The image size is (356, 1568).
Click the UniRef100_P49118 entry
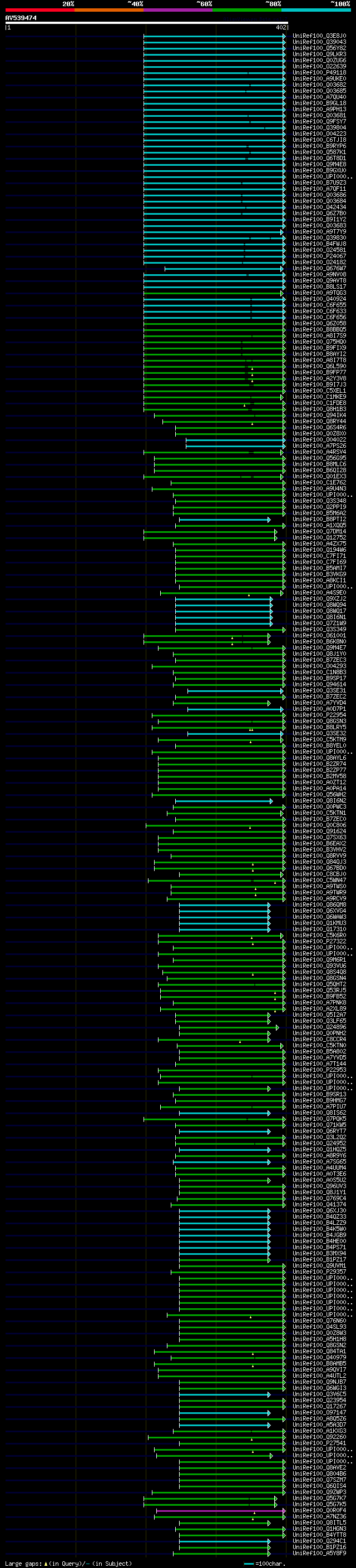click(319, 72)
